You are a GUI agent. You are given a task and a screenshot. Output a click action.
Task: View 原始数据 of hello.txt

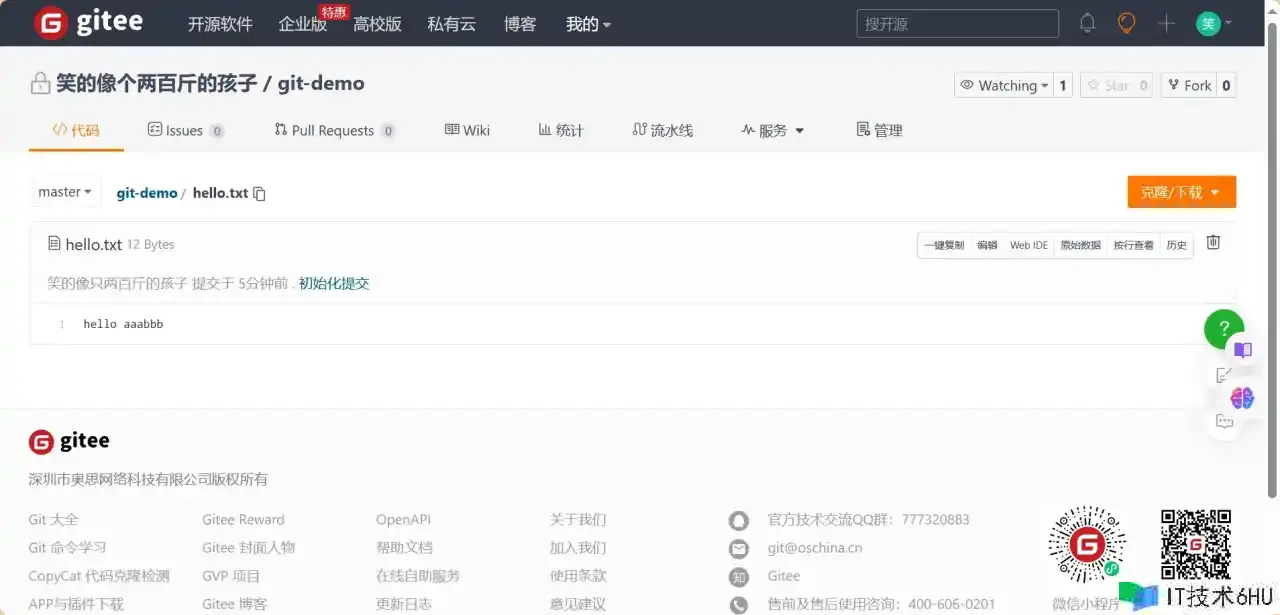click(1081, 245)
